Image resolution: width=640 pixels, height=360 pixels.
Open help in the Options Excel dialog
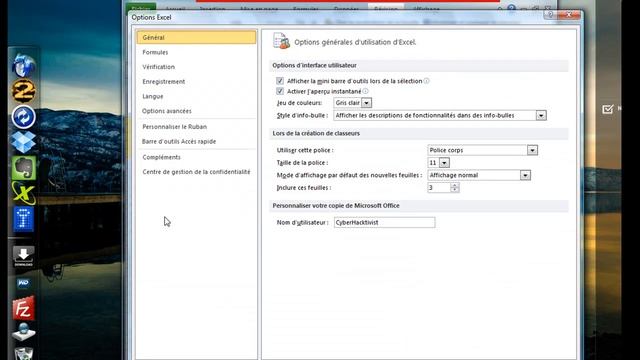click(551, 14)
